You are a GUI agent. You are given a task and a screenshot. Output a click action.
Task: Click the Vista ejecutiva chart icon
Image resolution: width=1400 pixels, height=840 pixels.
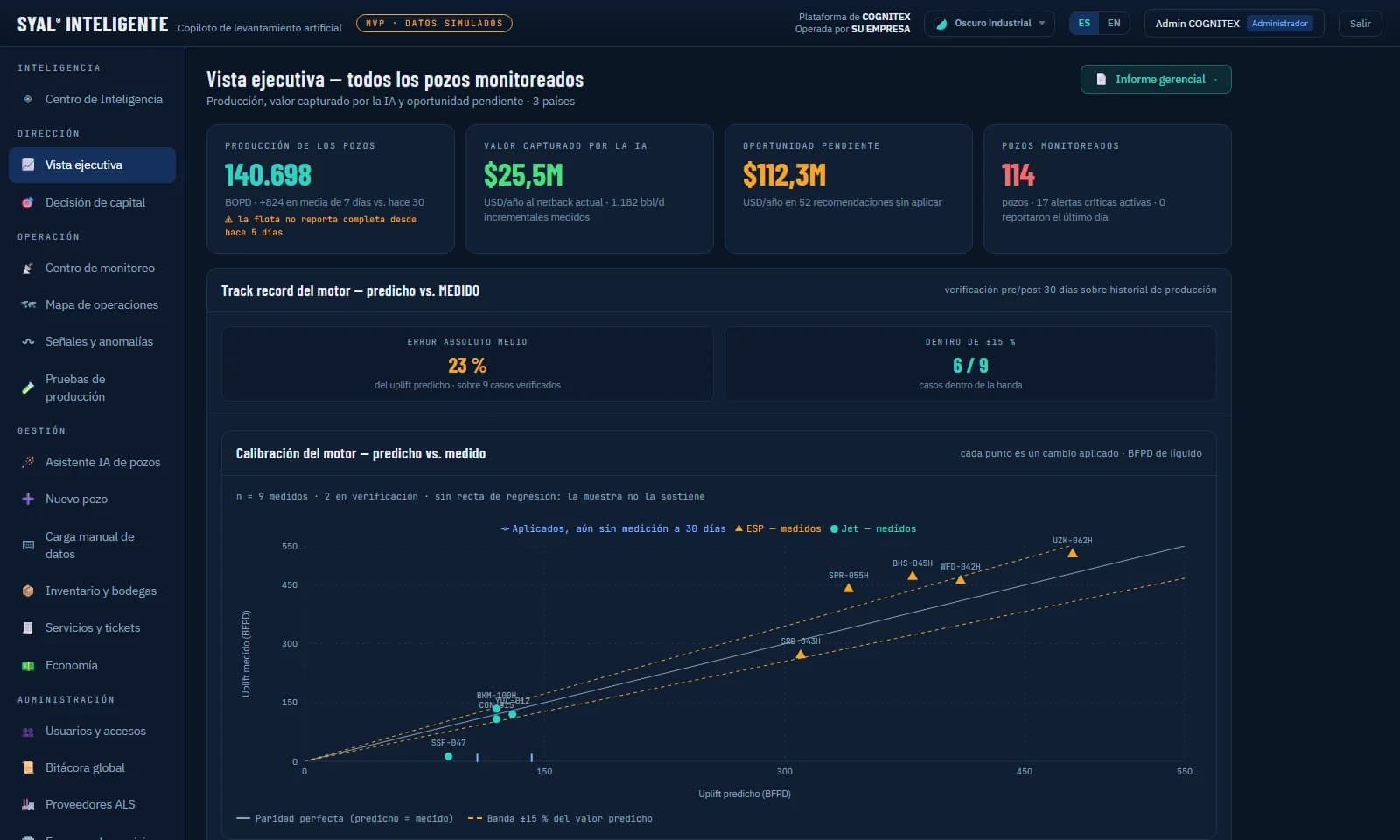(28, 164)
